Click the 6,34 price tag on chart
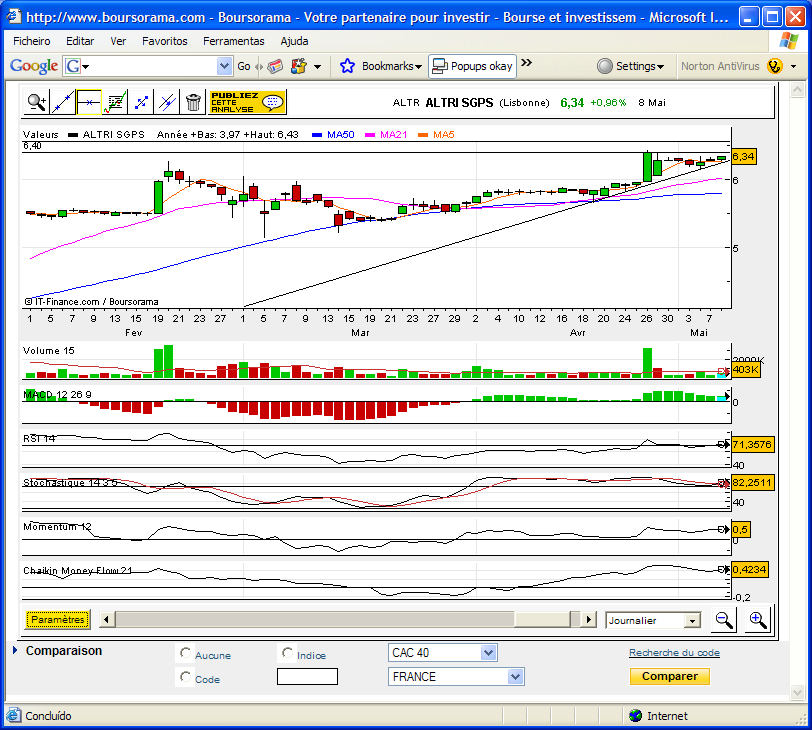The image size is (812, 730). pos(743,156)
